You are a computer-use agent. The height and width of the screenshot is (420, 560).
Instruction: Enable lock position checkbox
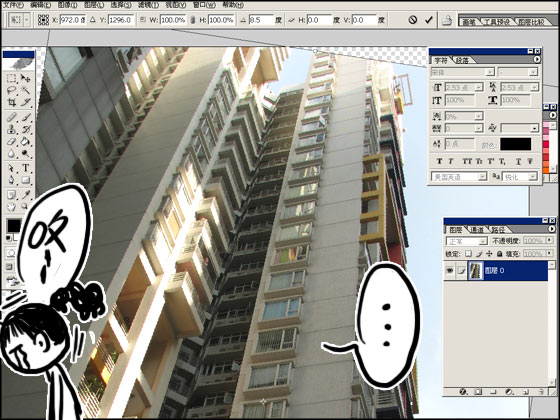pyautogui.click(x=489, y=254)
